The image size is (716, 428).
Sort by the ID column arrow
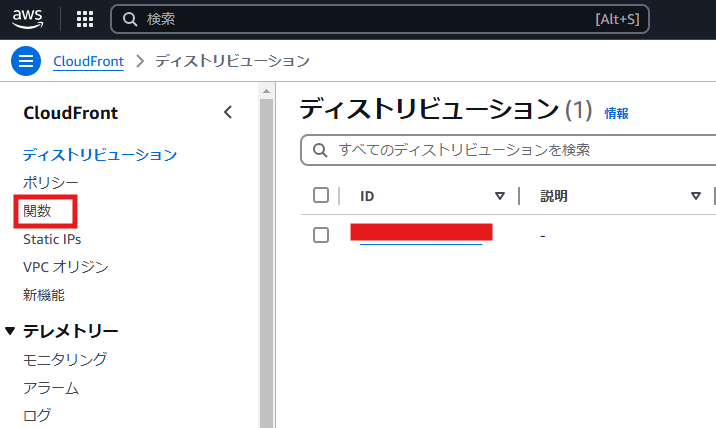click(x=500, y=196)
